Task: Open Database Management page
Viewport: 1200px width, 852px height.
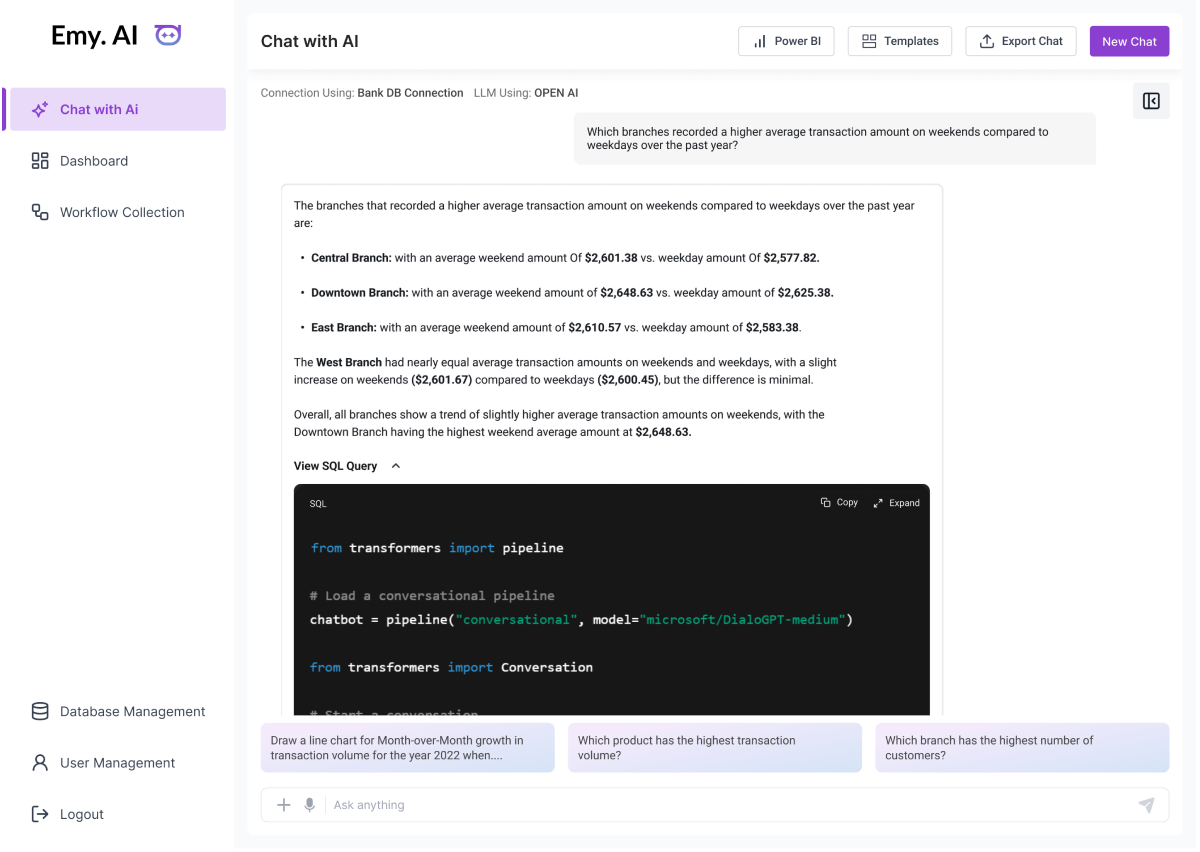Action: [x=132, y=712]
